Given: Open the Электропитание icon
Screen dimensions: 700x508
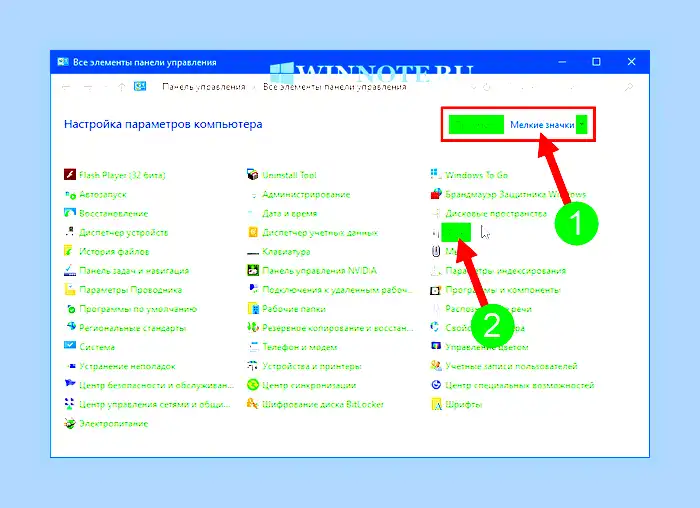Looking at the screenshot, I should [70, 423].
